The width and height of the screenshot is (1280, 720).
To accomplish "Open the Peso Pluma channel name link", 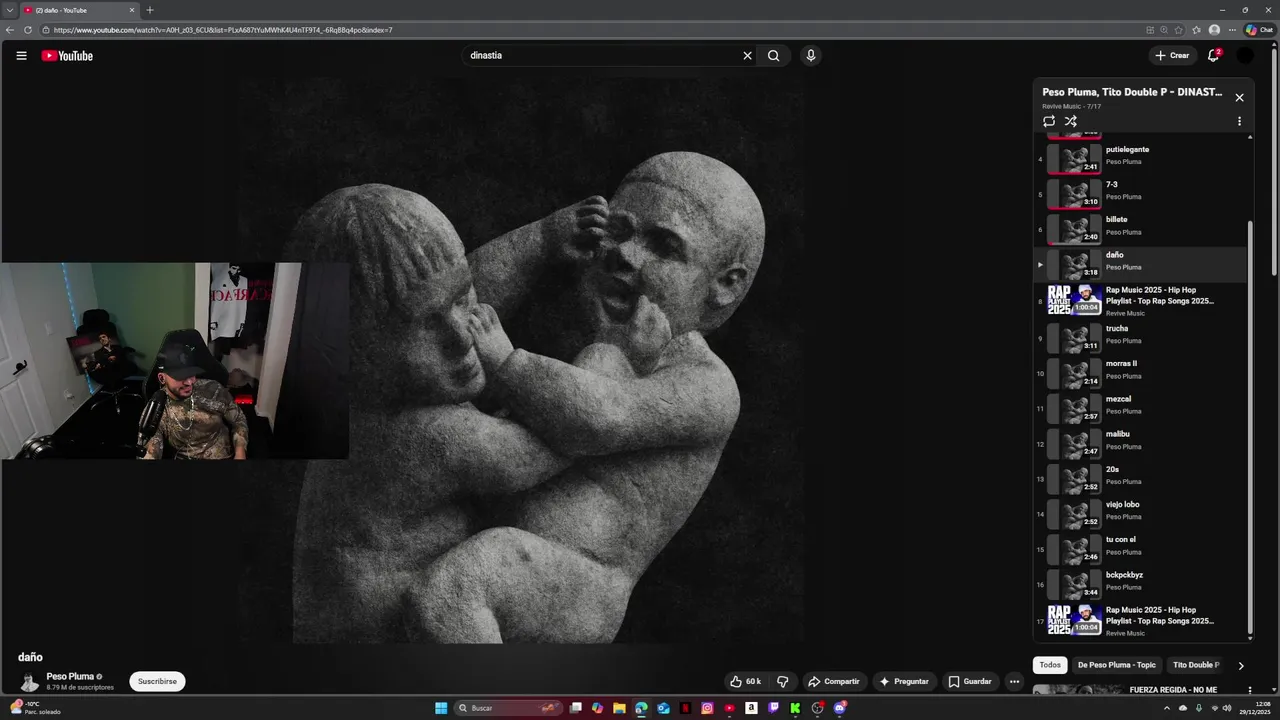I will click(x=70, y=677).
